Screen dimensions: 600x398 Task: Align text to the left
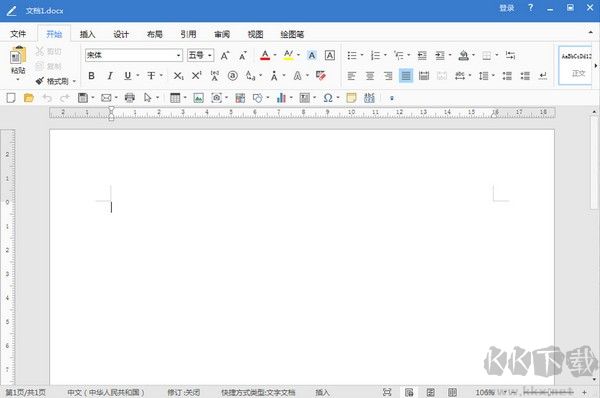pyautogui.click(x=351, y=76)
